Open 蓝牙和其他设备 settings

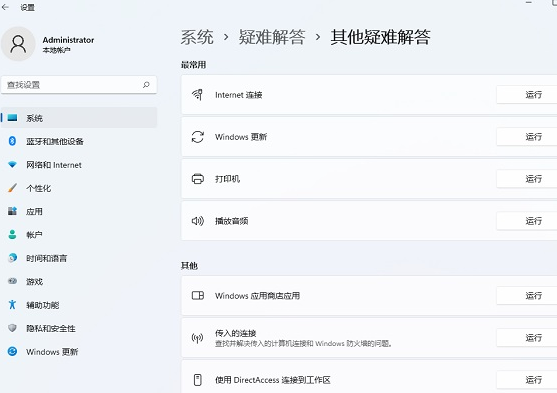pyautogui.click(x=79, y=141)
